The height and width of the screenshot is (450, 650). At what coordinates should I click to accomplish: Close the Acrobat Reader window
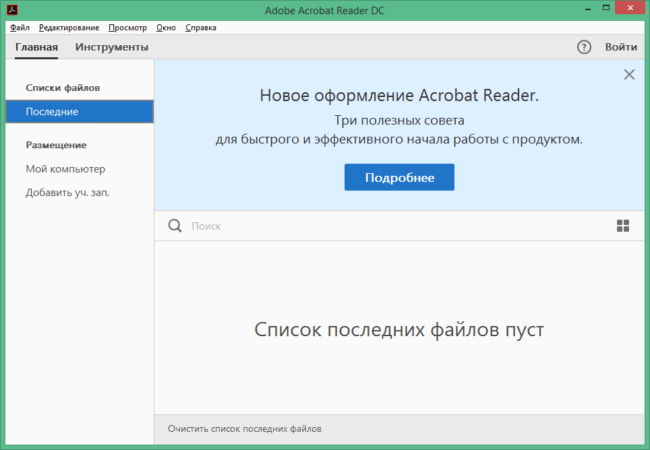(631, 8)
